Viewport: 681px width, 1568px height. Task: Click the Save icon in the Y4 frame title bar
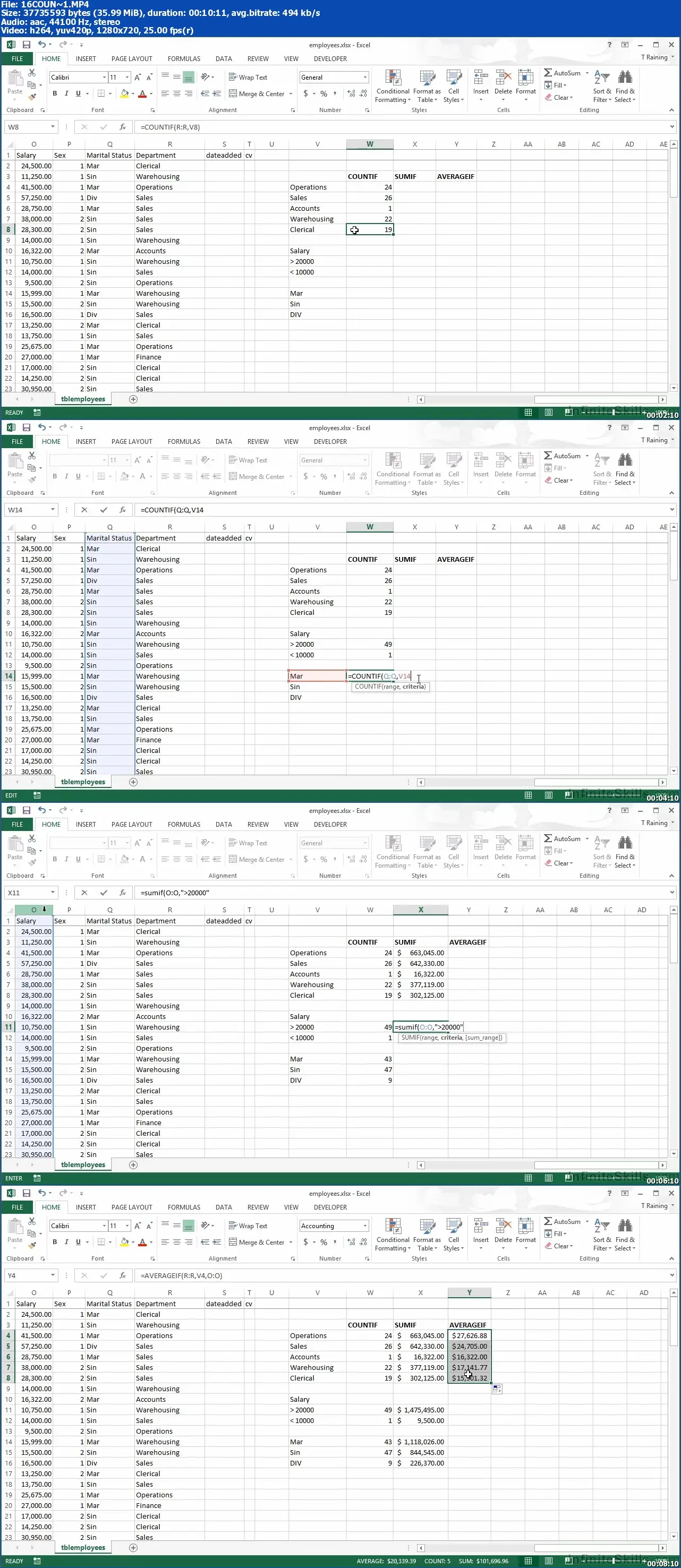click(x=26, y=1193)
